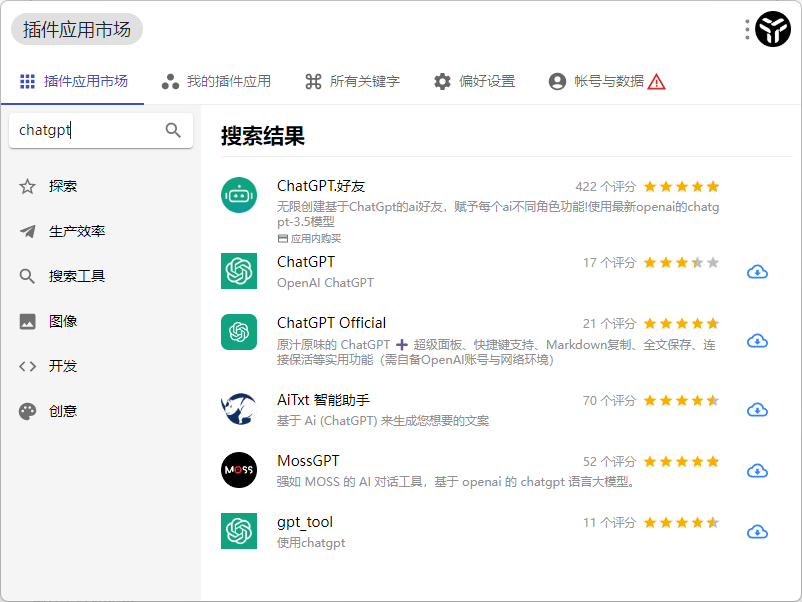Switch to 我的插件应用 tab

[216, 81]
